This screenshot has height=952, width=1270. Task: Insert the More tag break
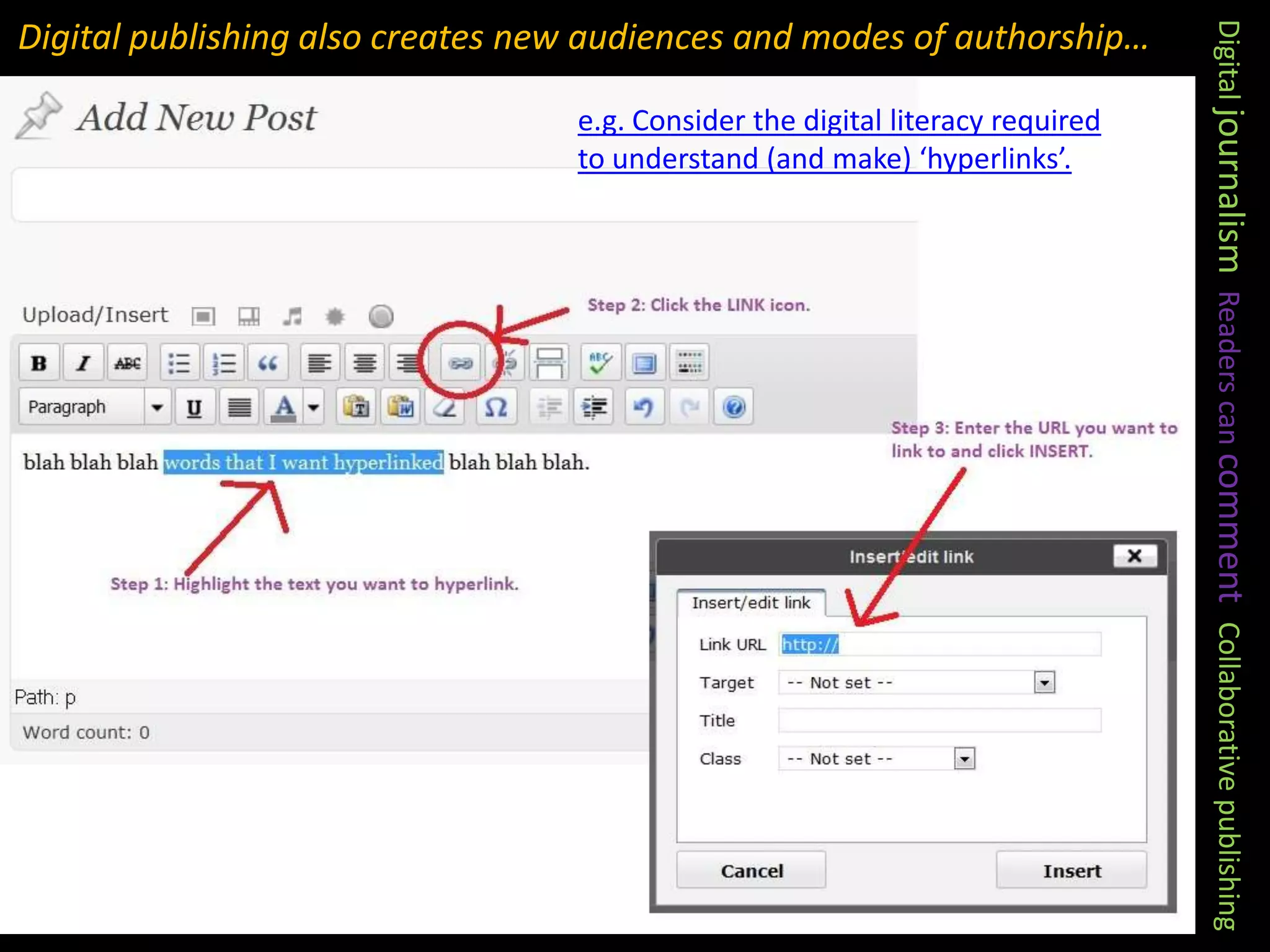click(549, 363)
